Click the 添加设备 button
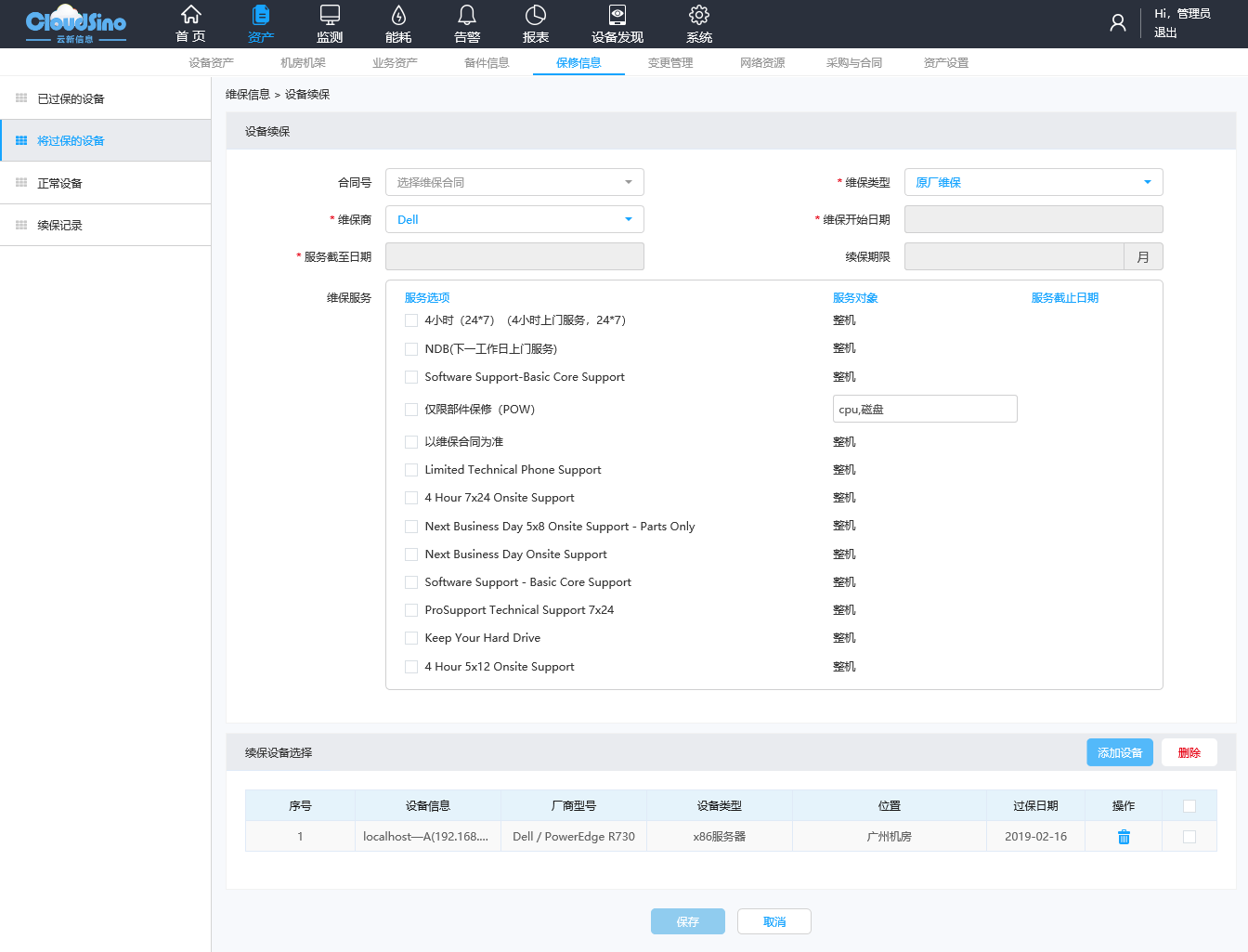Screen dimensions: 1248x952 pyautogui.click(x=1120, y=752)
